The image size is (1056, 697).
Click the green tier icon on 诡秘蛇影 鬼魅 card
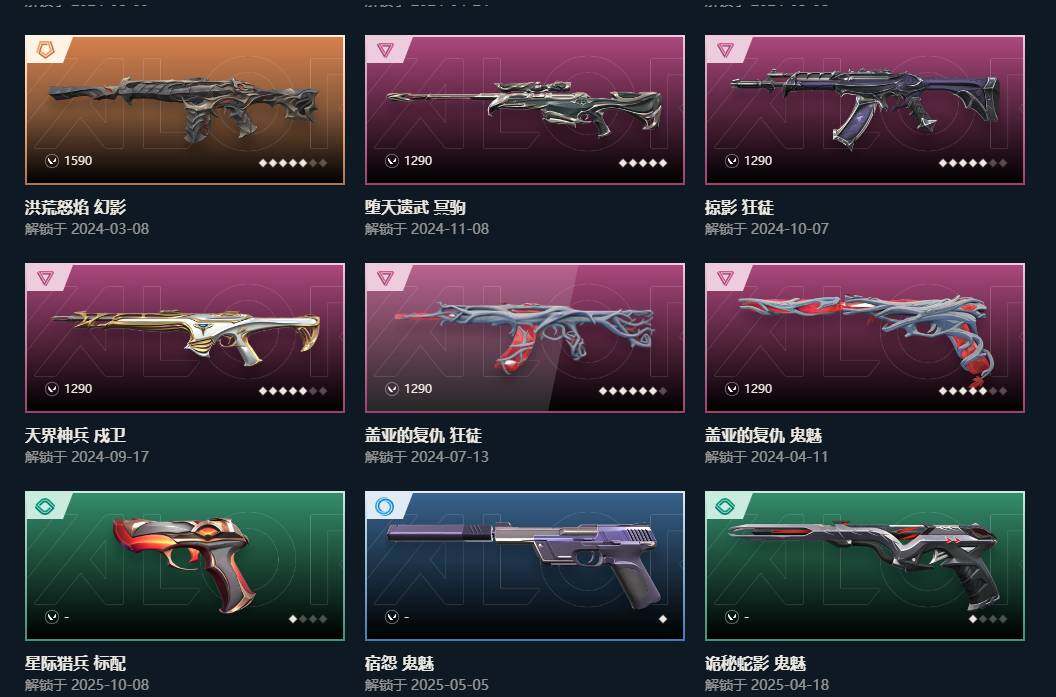(725, 506)
